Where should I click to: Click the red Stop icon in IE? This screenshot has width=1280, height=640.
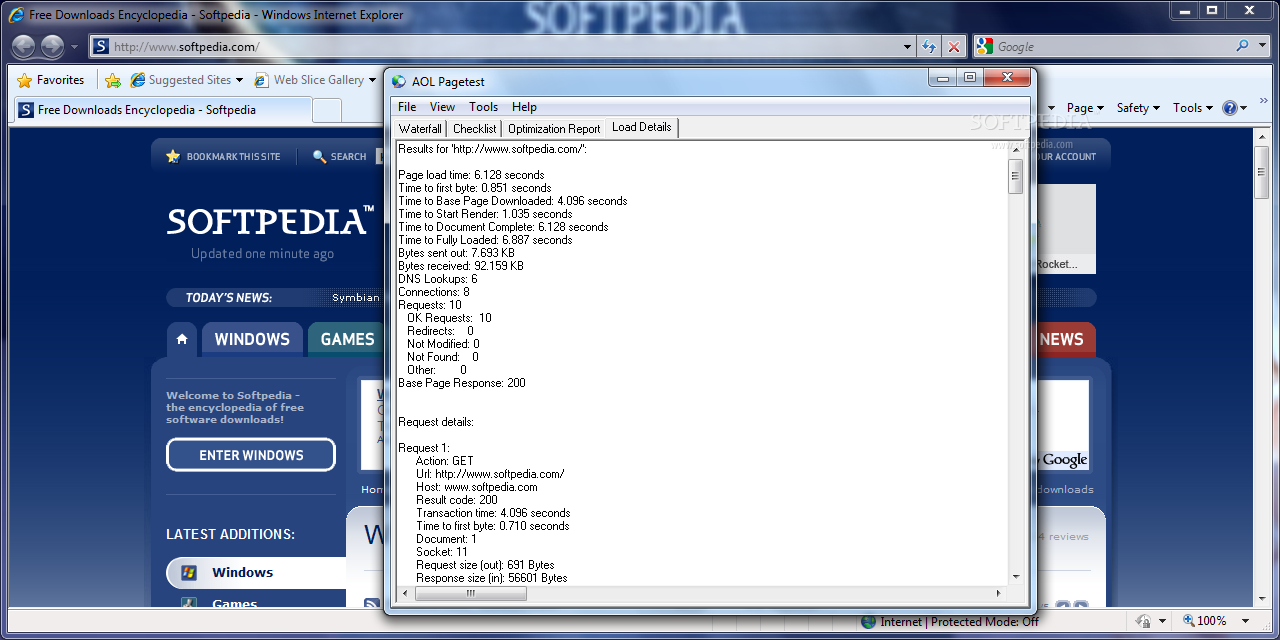(954, 46)
